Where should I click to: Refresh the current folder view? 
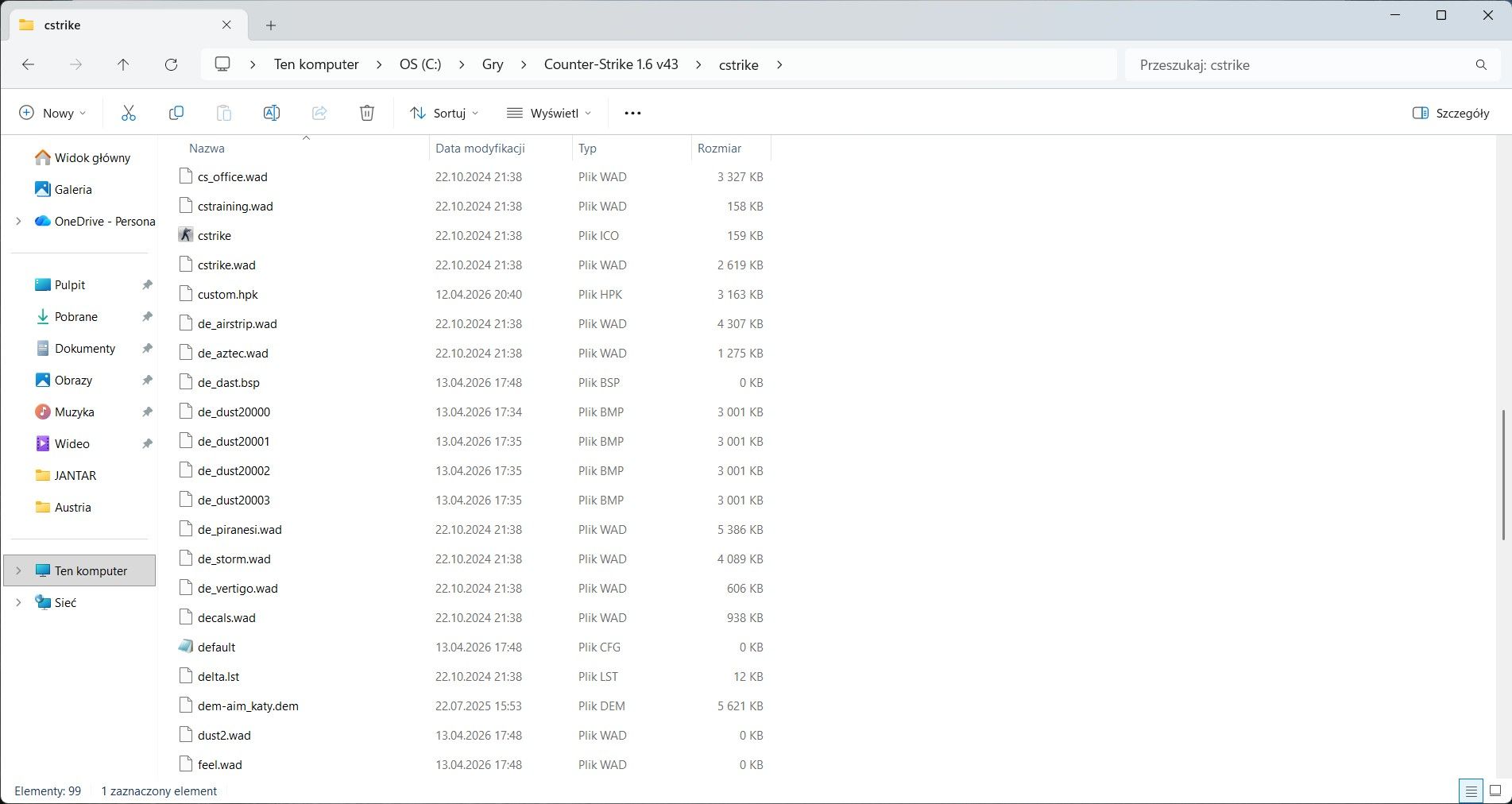[x=171, y=64]
